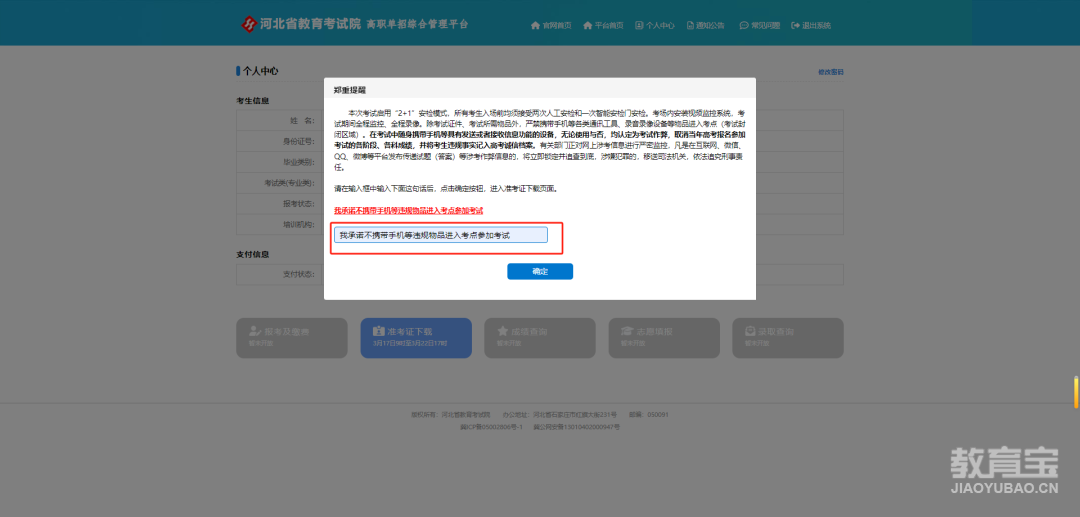
Task: Click the red underlined promise sentence
Action: [408, 211]
